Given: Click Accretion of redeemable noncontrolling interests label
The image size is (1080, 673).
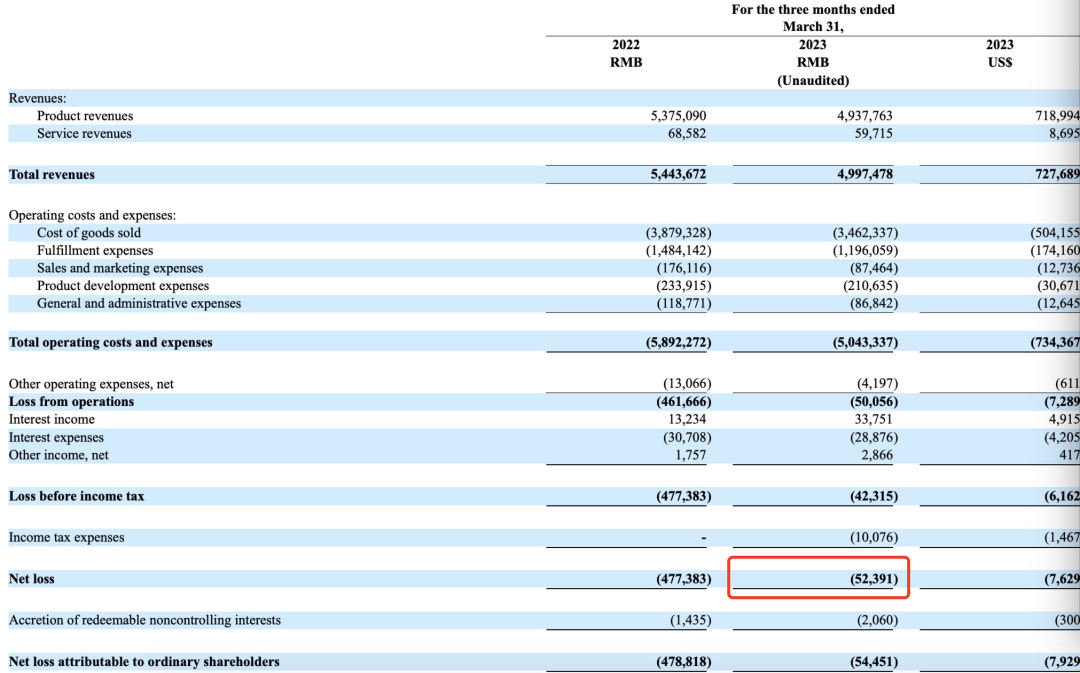Looking at the screenshot, I should (145, 620).
